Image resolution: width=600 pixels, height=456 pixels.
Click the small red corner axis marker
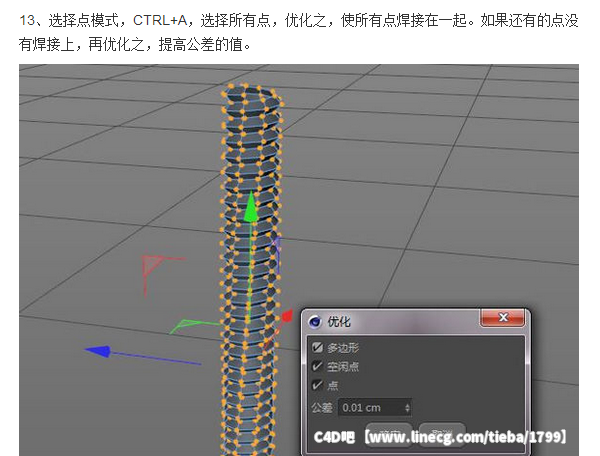(153, 267)
